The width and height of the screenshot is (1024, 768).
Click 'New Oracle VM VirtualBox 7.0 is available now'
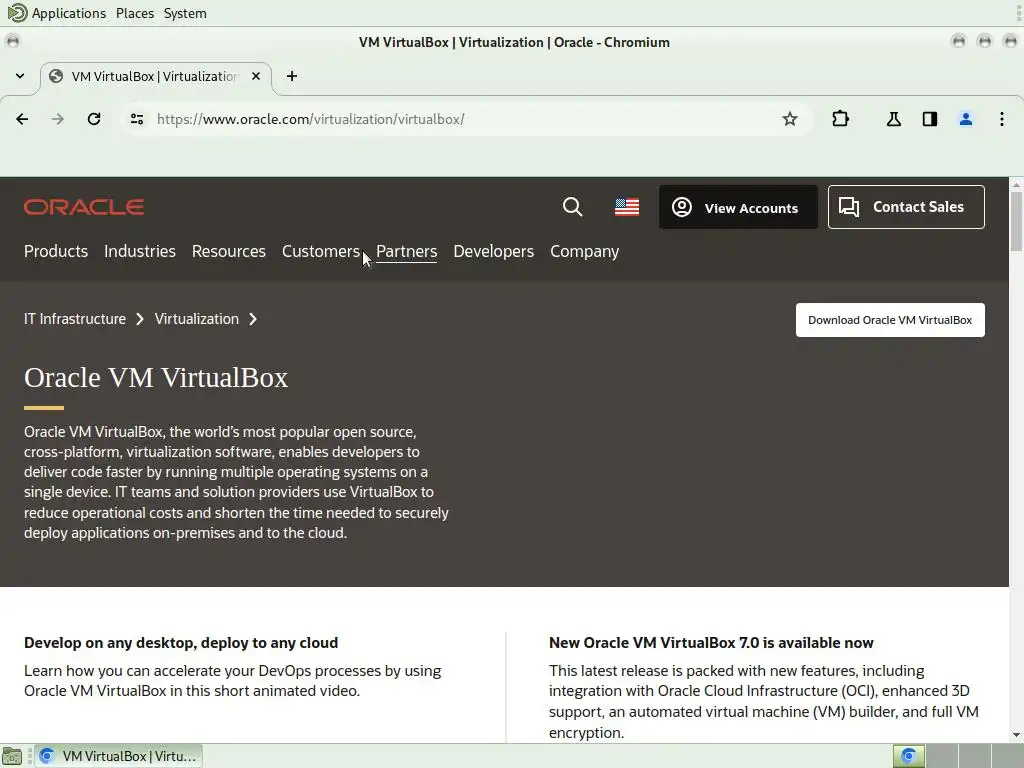tap(711, 643)
